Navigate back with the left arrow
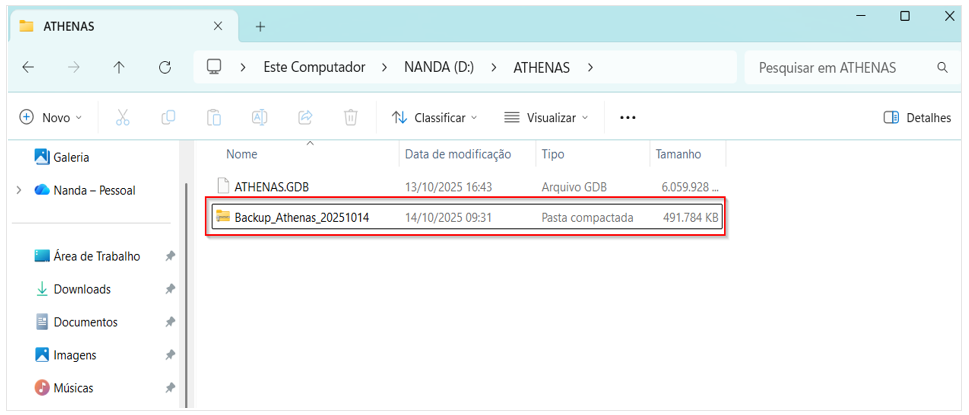This screenshot has height=415, width=969. point(28,68)
